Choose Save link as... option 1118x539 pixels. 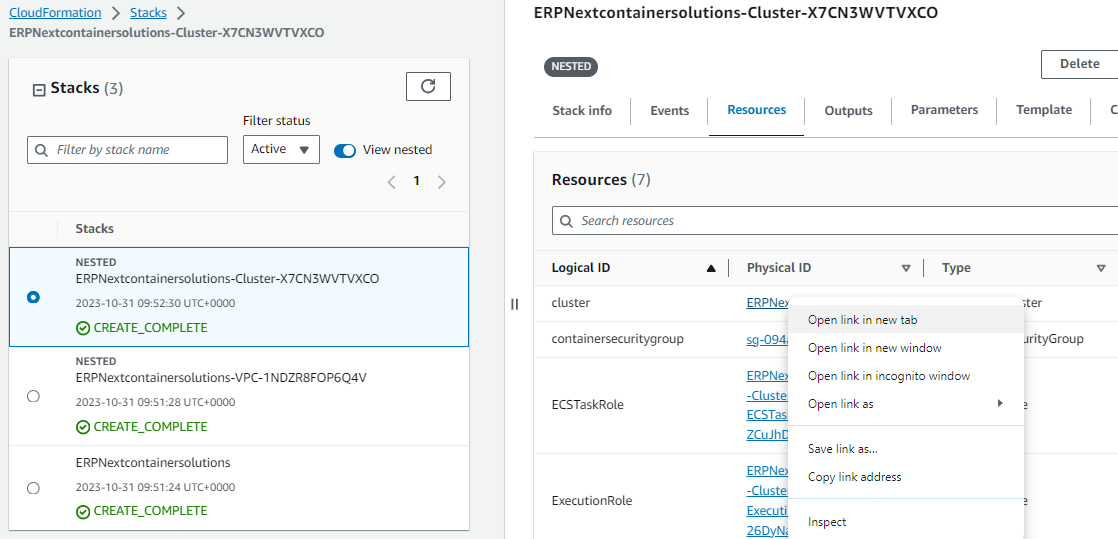(x=906, y=448)
